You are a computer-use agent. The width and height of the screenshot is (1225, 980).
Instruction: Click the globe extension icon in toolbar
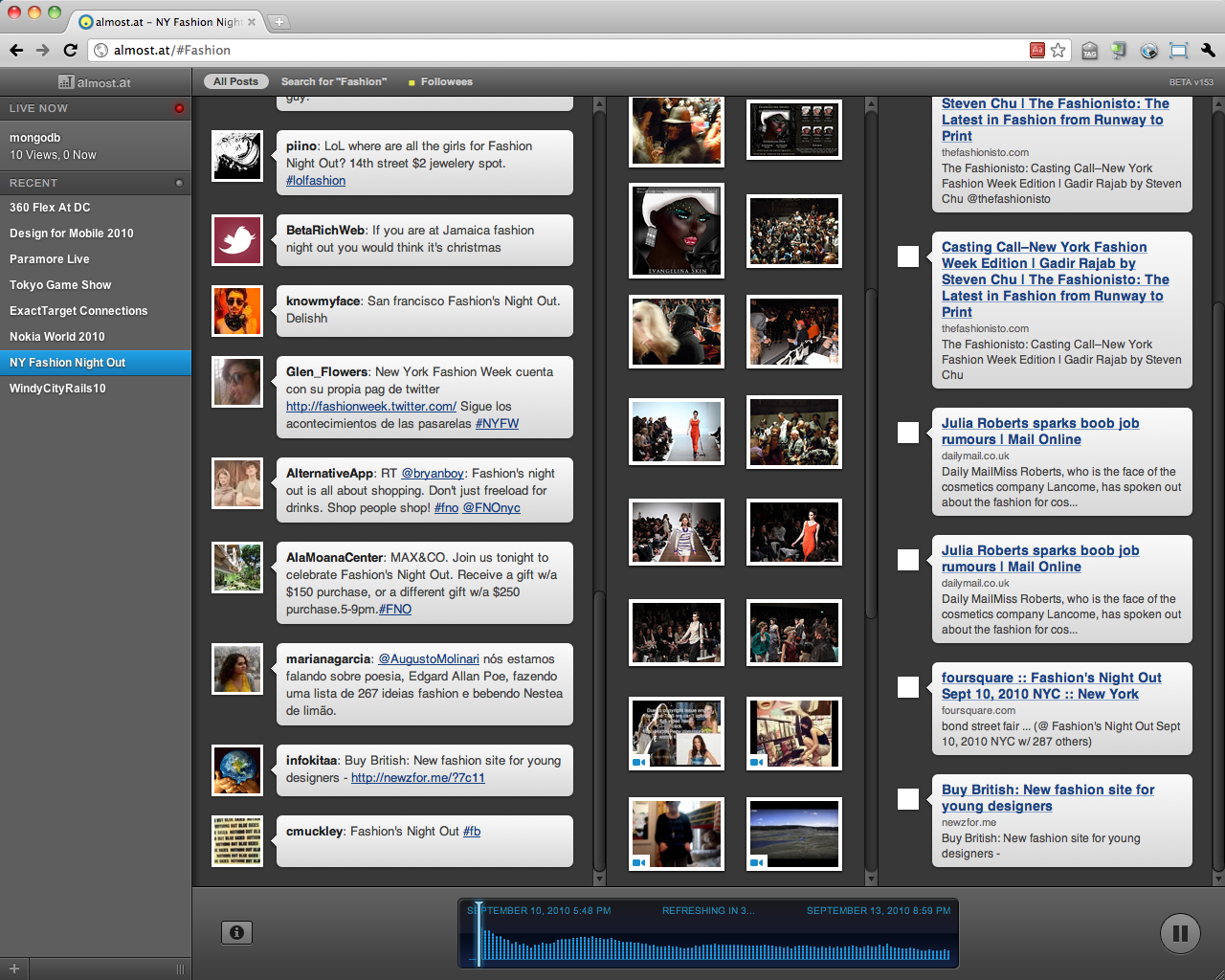pyautogui.click(x=1148, y=51)
